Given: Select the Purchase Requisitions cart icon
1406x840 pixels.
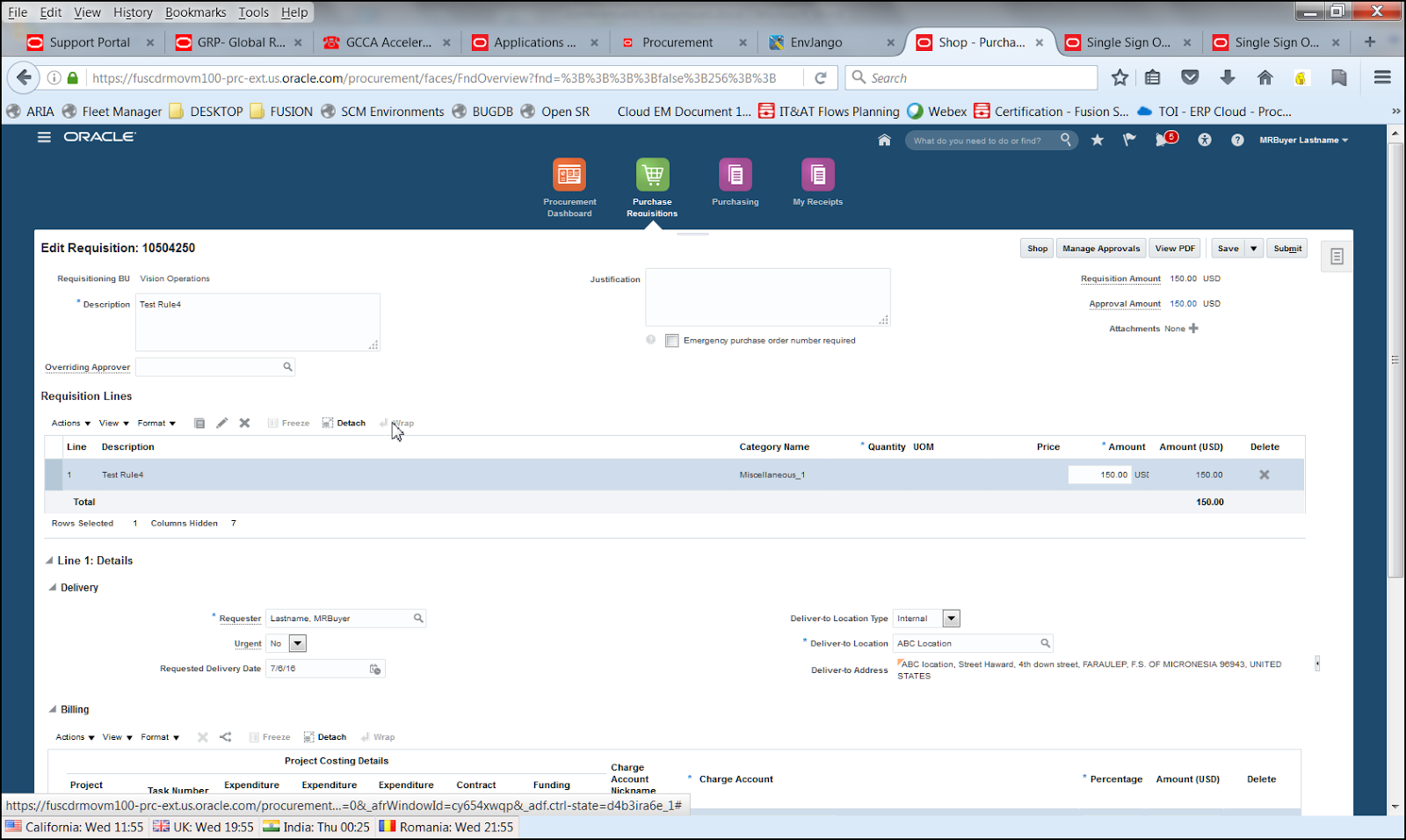Looking at the screenshot, I should click(651, 175).
